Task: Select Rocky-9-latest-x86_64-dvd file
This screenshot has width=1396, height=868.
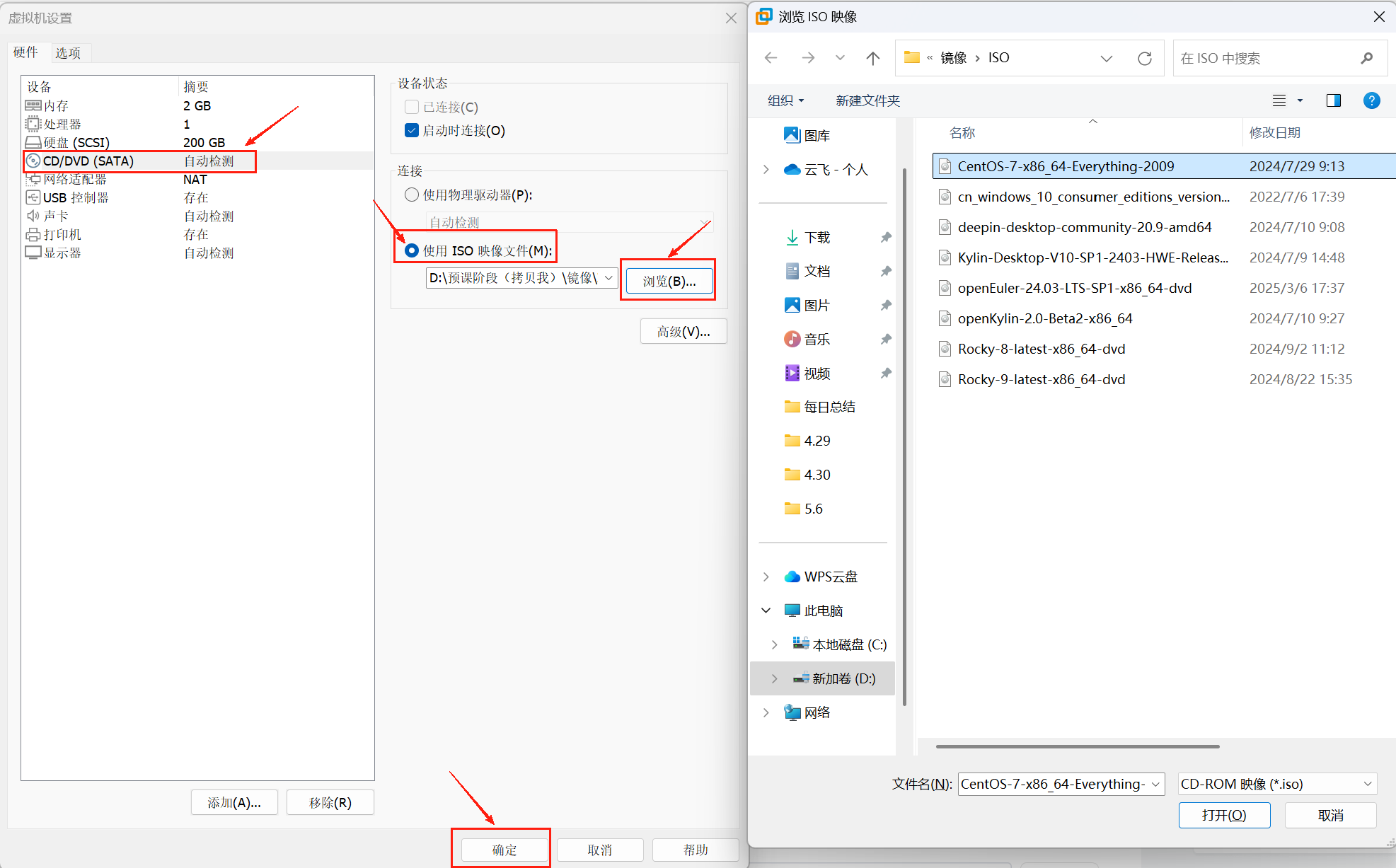Action: pyautogui.click(x=1041, y=379)
